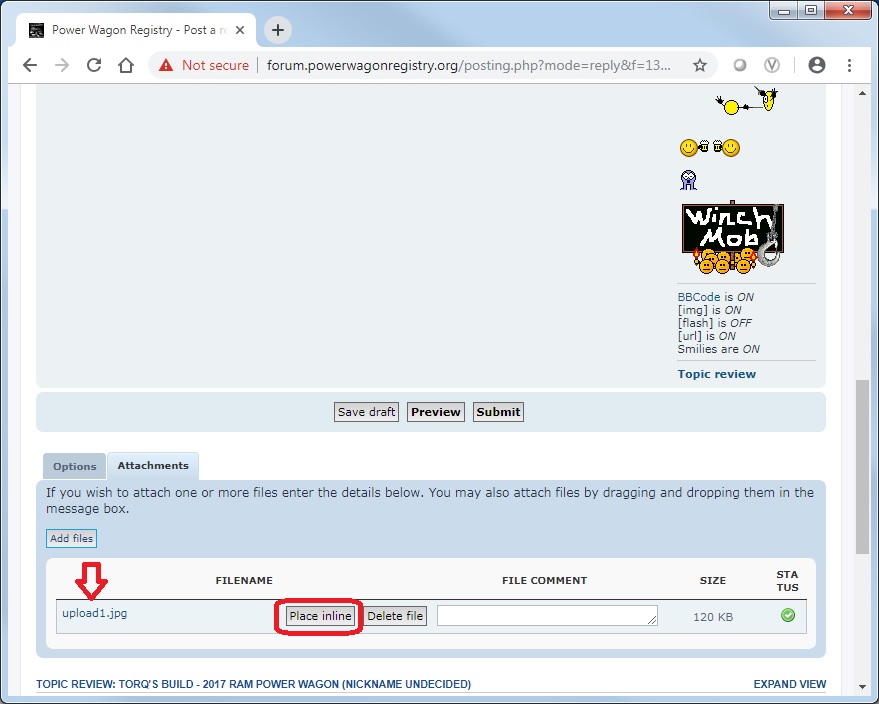Viewport: 879px width, 704px height.
Task: Open a new browser tab with plus
Action: (x=277, y=30)
